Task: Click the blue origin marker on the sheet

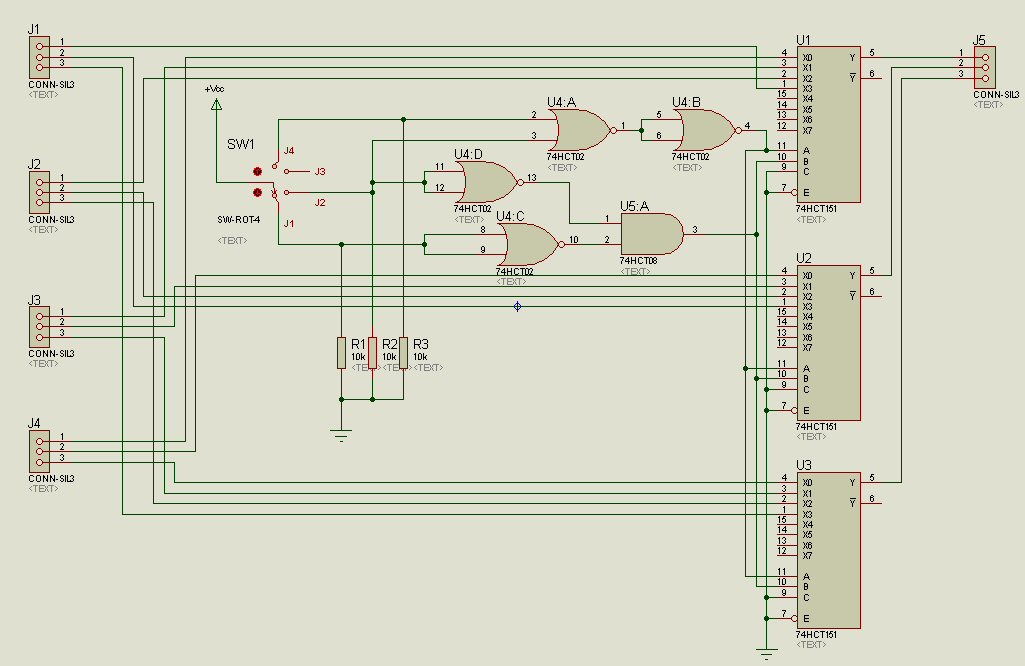Action: 517,306
